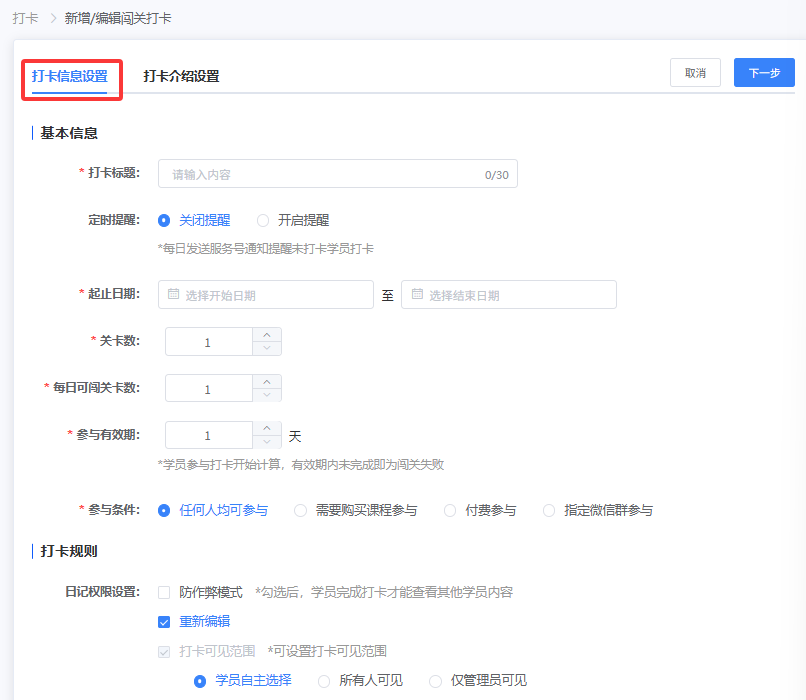806x700 pixels.
Task: Enable 防作弊模式 checkbox
Action: pos(164,592)
